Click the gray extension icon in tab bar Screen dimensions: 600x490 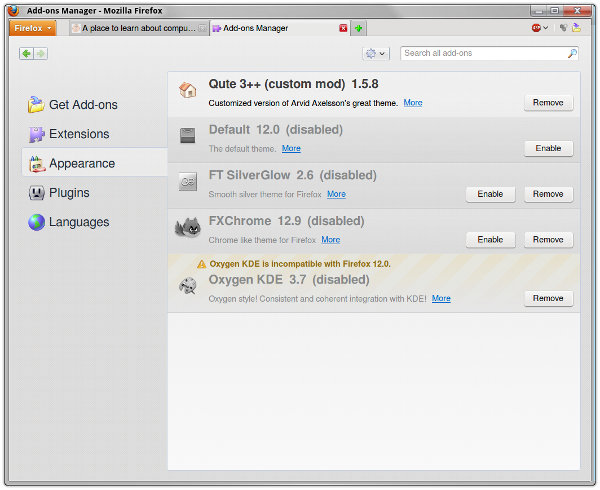coord(563,28)
